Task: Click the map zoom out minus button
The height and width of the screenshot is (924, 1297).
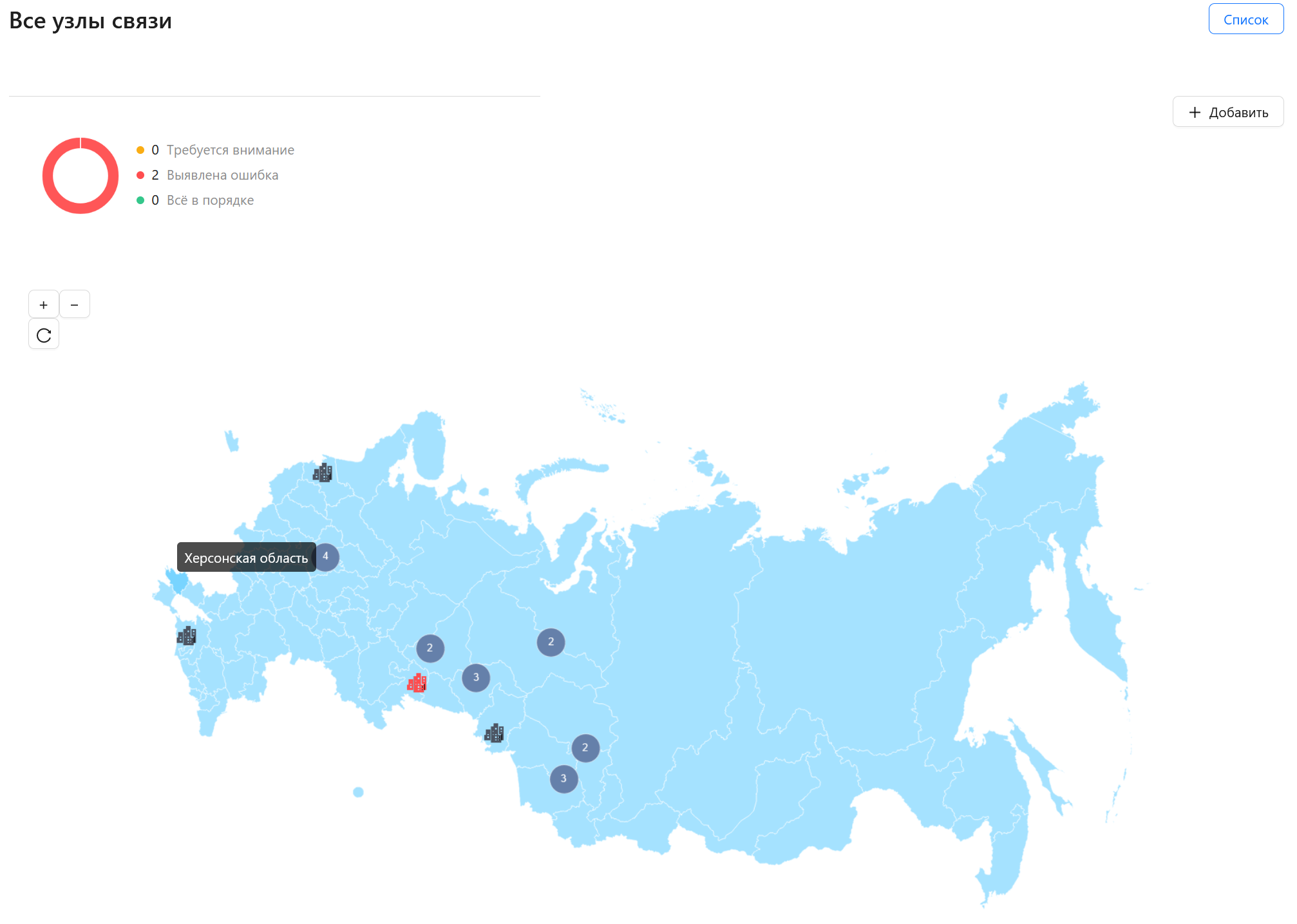Action: [75, 305]
